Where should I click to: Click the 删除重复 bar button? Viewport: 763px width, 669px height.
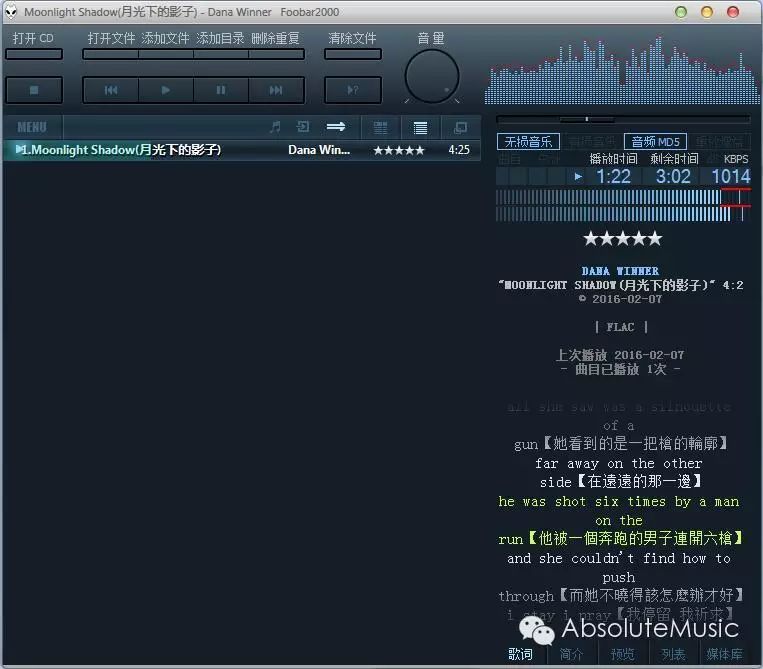coord(276,54)
